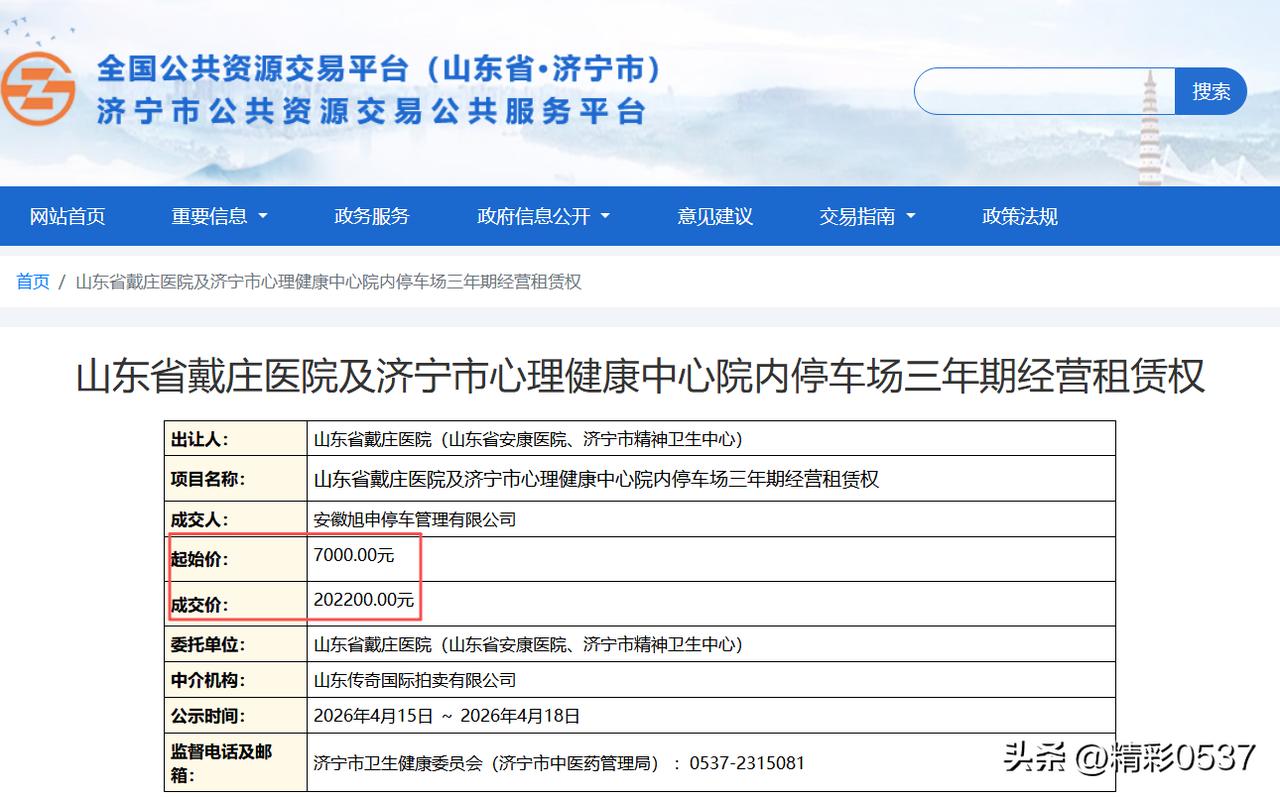The width and height of the screenshot is (1280, 797).
Task: Expand the 重要信息 dropdown menu
Action: click(219, 216)
